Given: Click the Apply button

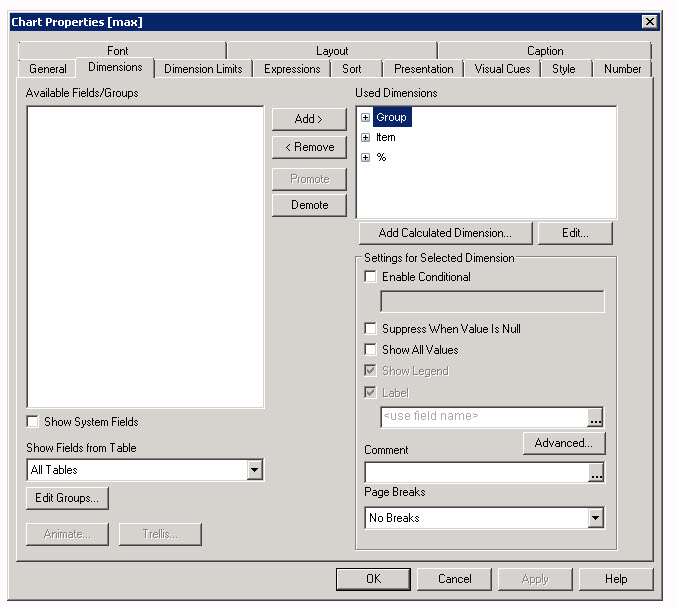Looking at the screenshot, I should pos(535,579).
